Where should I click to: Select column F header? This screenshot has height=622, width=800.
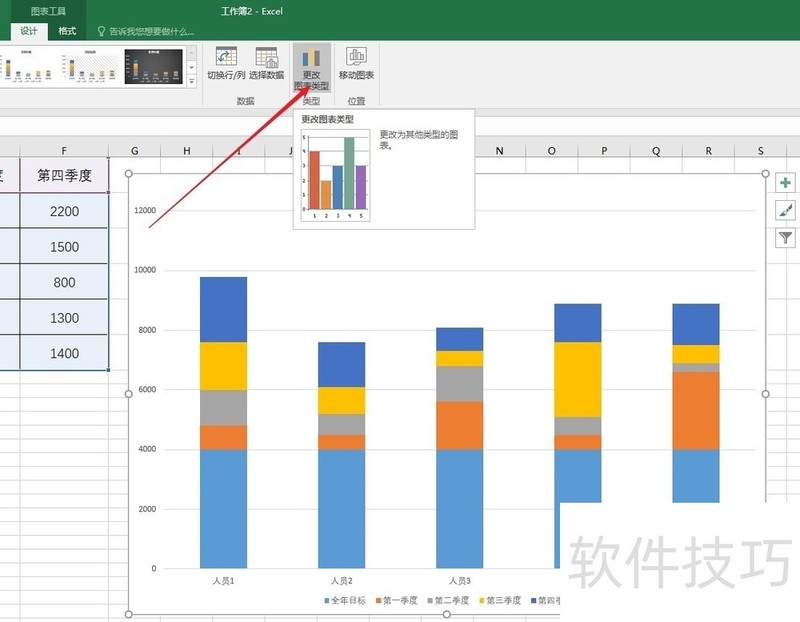point(64,151)
